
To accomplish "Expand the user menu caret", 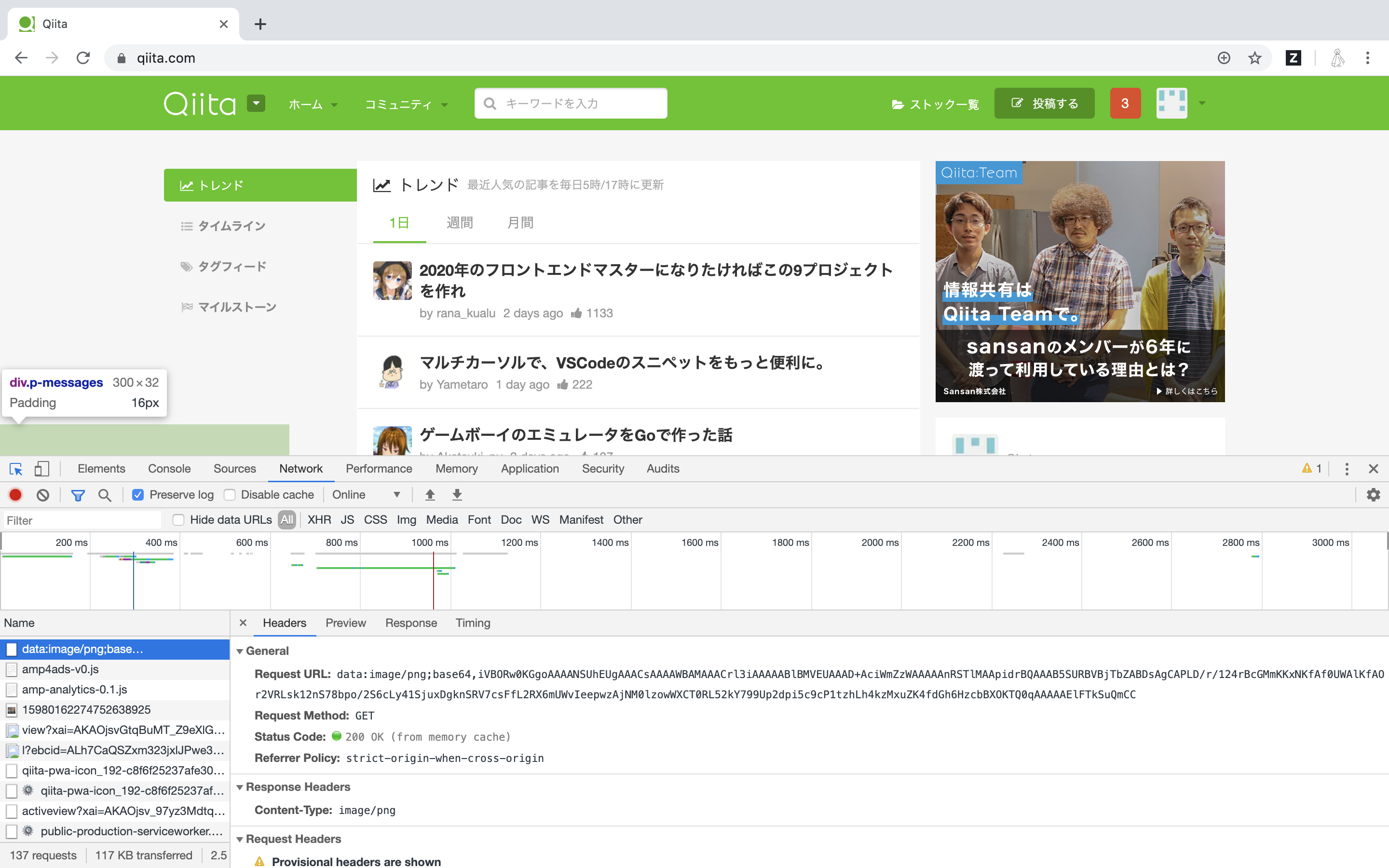I will coord(1202,104).
